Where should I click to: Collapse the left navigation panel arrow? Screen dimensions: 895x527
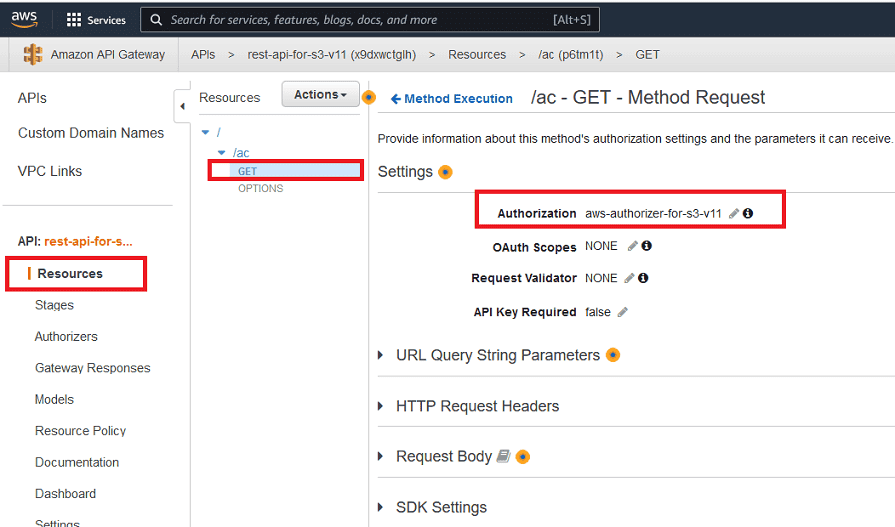pos(182,106)
